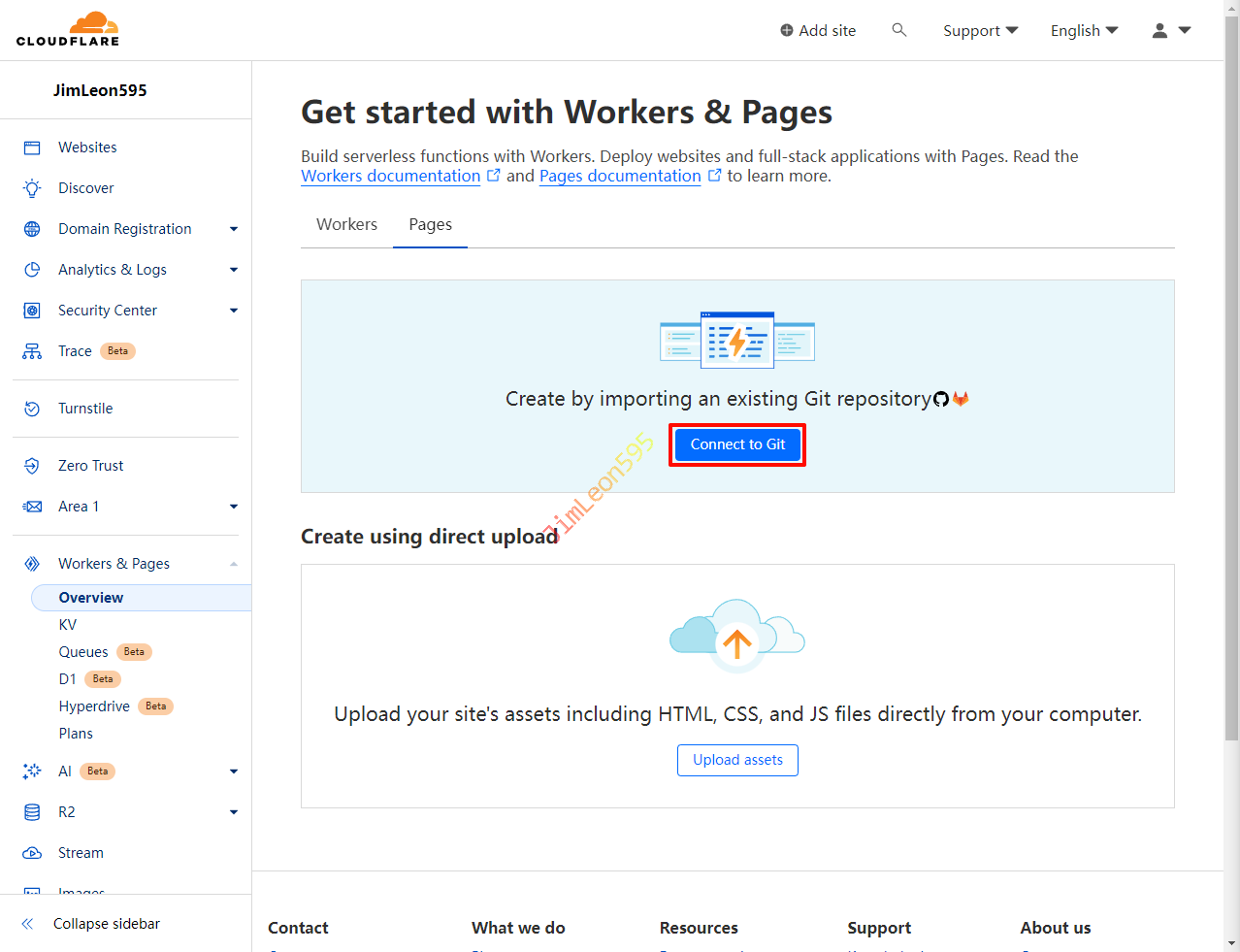Open the user account profile menu
Image resolution: width=1240 pixels, height=952 pixels.
tap(1170, 30)
